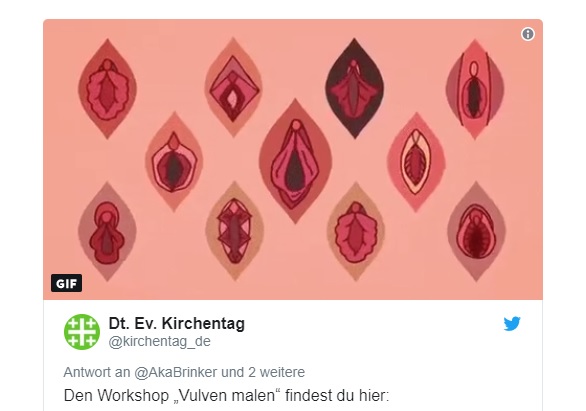Screen dimensions: 586x411
Task: Click the info icon on the GIF
Action: [x=528, y=34]
